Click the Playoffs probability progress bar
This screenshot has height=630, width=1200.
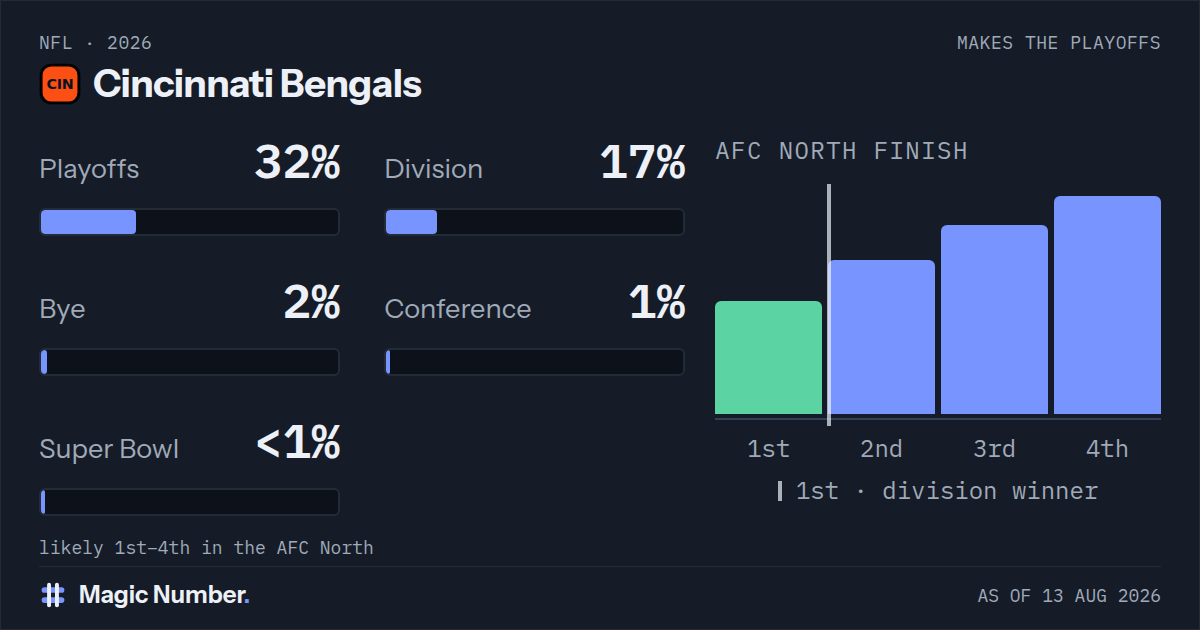[x=189, y=222]
